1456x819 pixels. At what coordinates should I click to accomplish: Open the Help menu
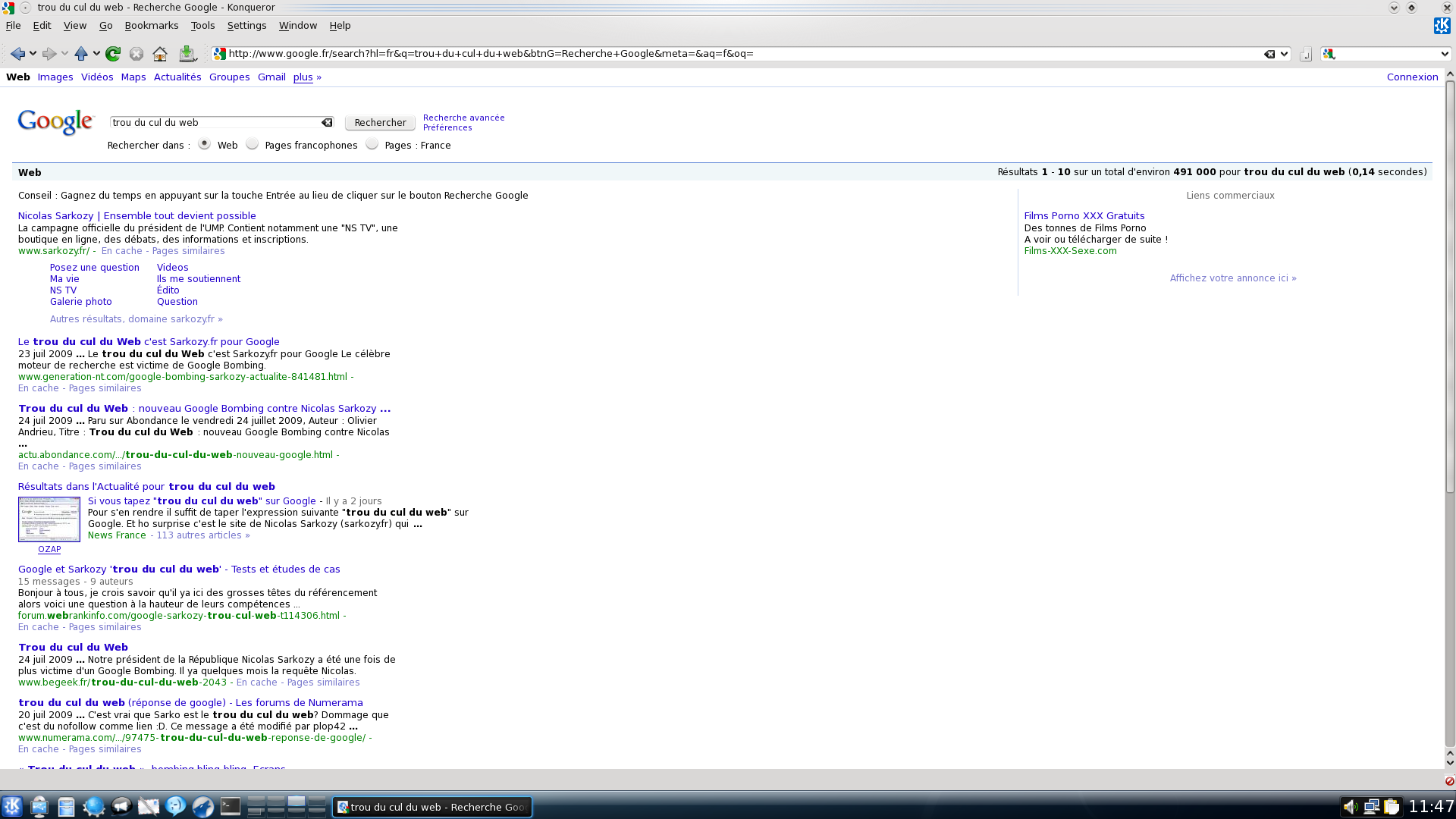coord(340,26)
